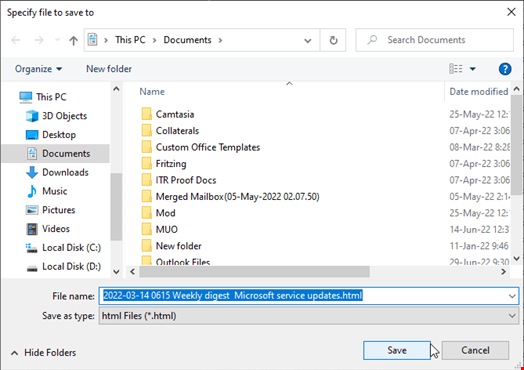Image resolution: width=524 pixels, height=370 pixels.
Task: Select the Custom Office Templates folder
Action: point(208,147)
